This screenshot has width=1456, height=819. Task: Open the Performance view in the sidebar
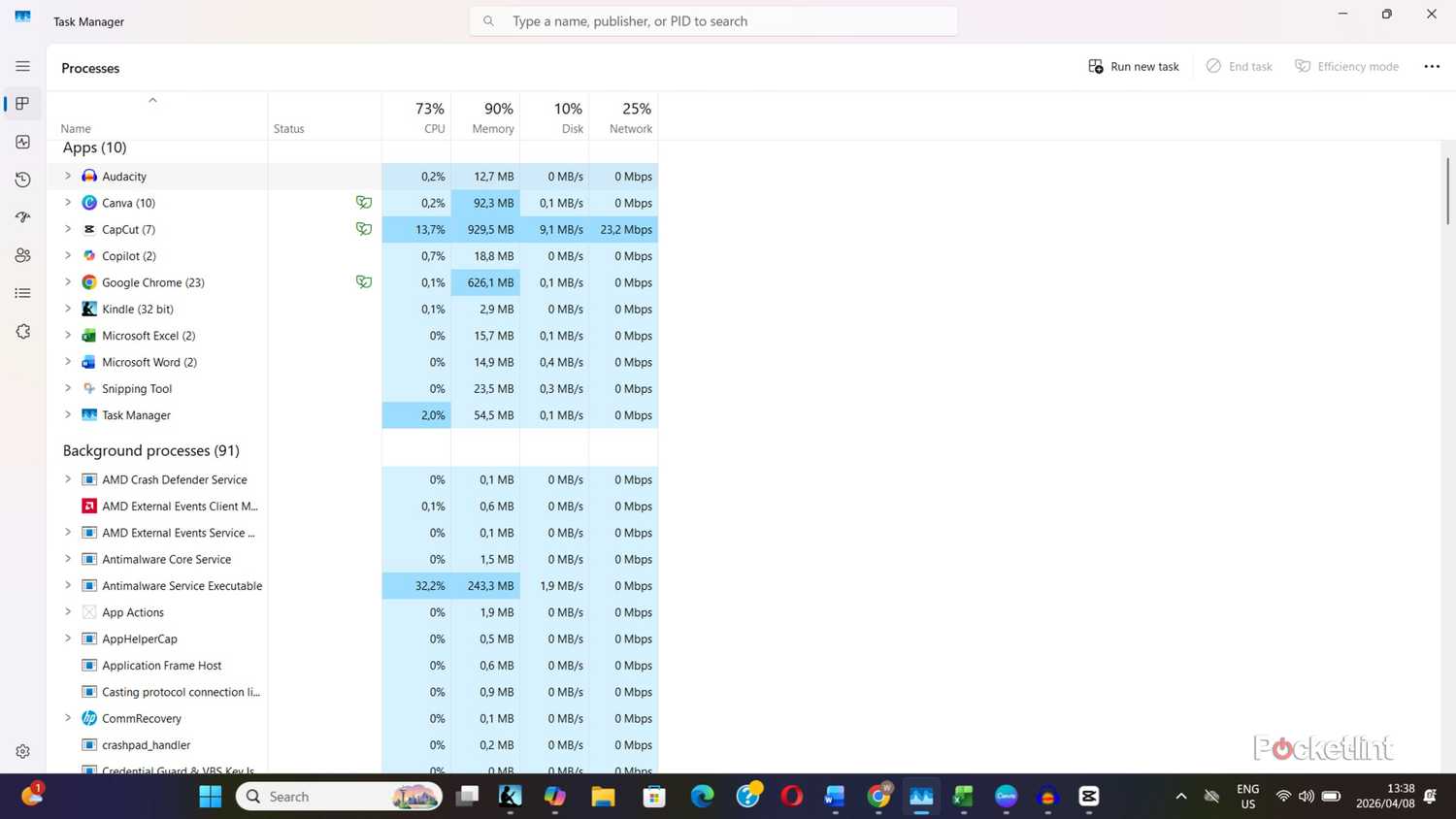[22, 142]
